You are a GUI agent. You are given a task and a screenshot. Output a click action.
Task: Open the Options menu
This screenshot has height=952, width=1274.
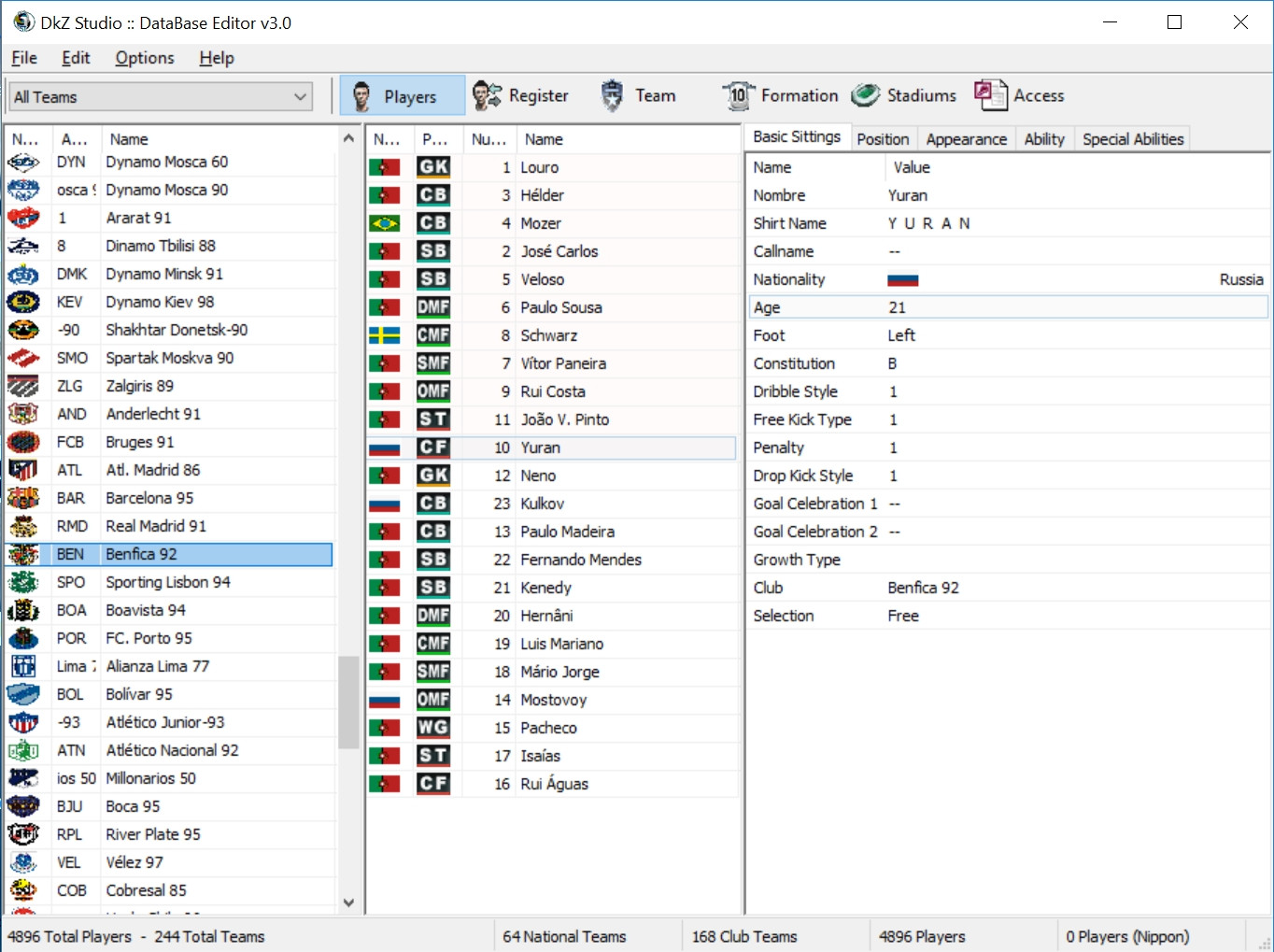pyautogui.click(x=145, y=58)
